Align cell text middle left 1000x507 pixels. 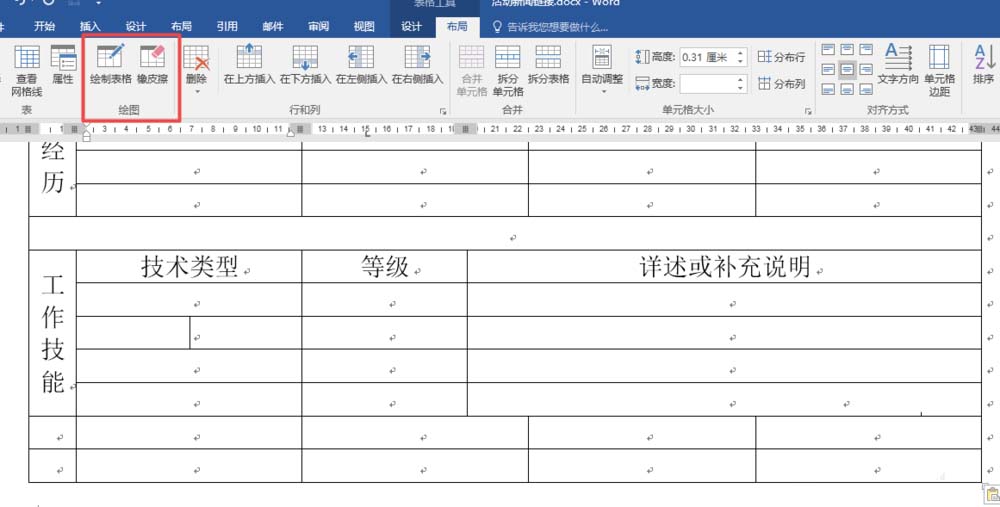(828, 69)
